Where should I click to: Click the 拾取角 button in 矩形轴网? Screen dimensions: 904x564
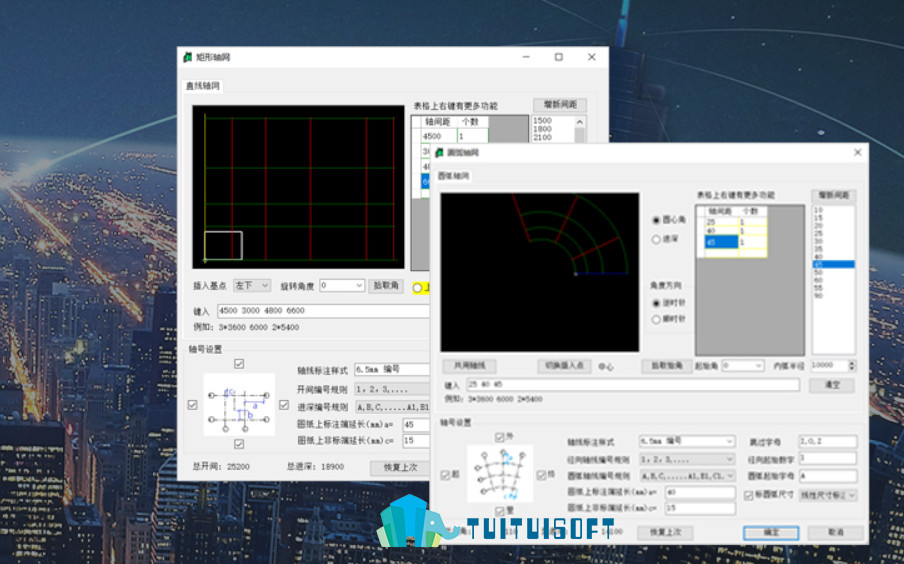pos(386,285)
